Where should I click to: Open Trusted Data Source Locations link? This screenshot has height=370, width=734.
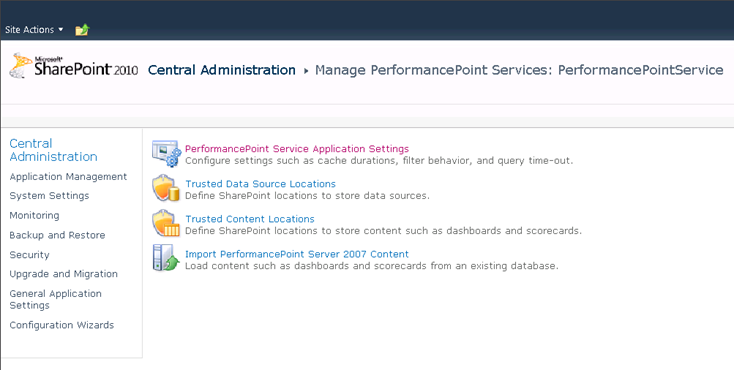pyautogui.click(x=260, y=184)
